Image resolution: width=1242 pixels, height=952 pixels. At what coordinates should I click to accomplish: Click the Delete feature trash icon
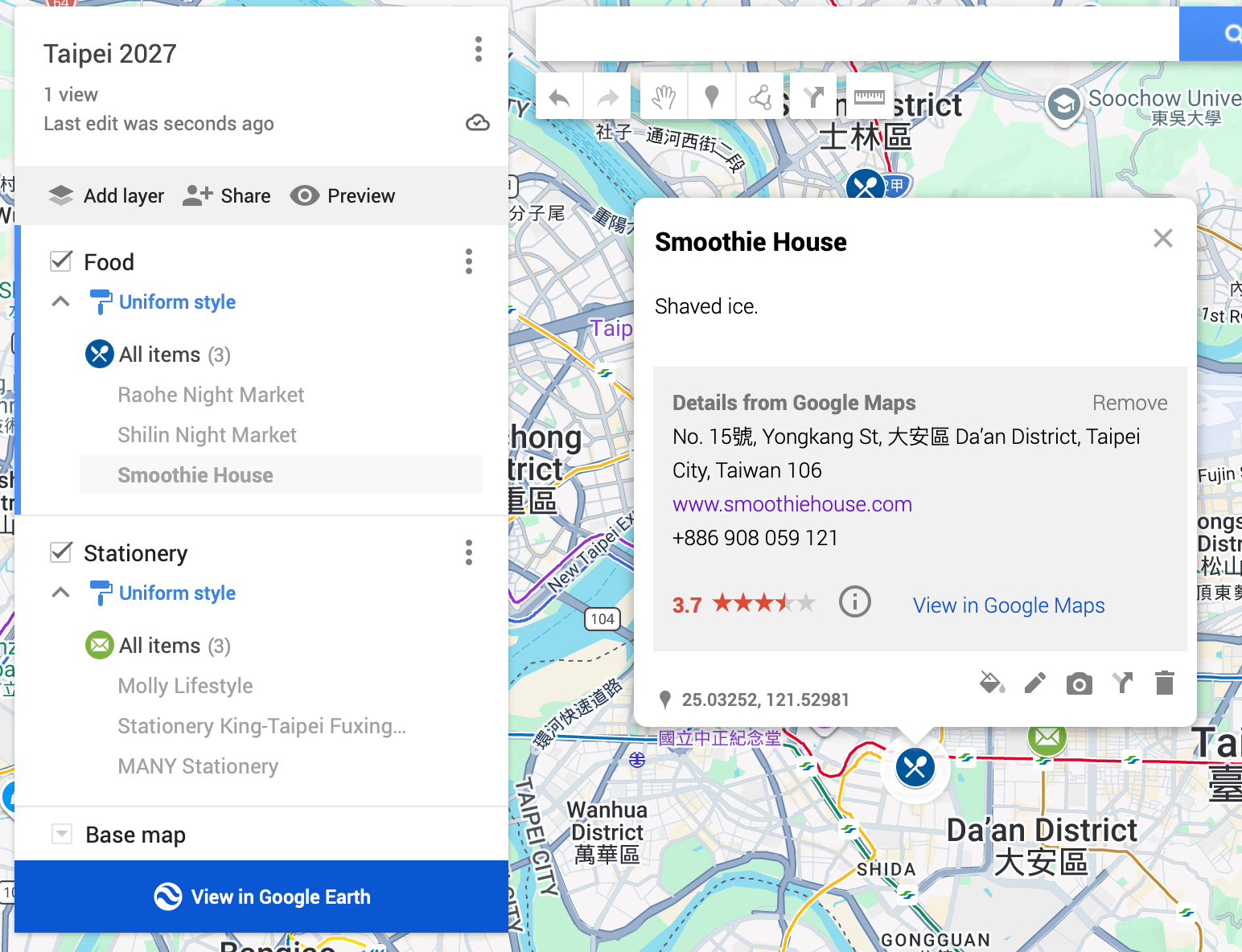[1164, 683]
